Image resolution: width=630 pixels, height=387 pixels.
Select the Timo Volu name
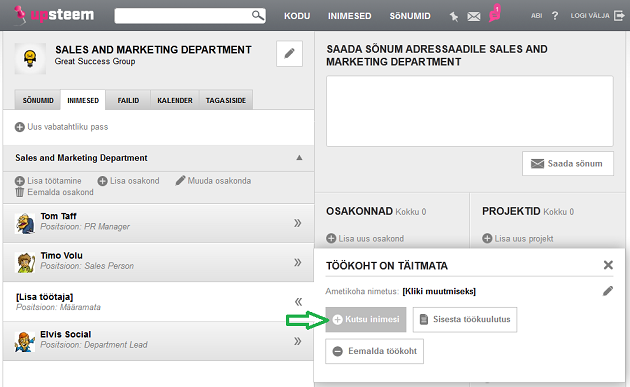coord(61,256)
